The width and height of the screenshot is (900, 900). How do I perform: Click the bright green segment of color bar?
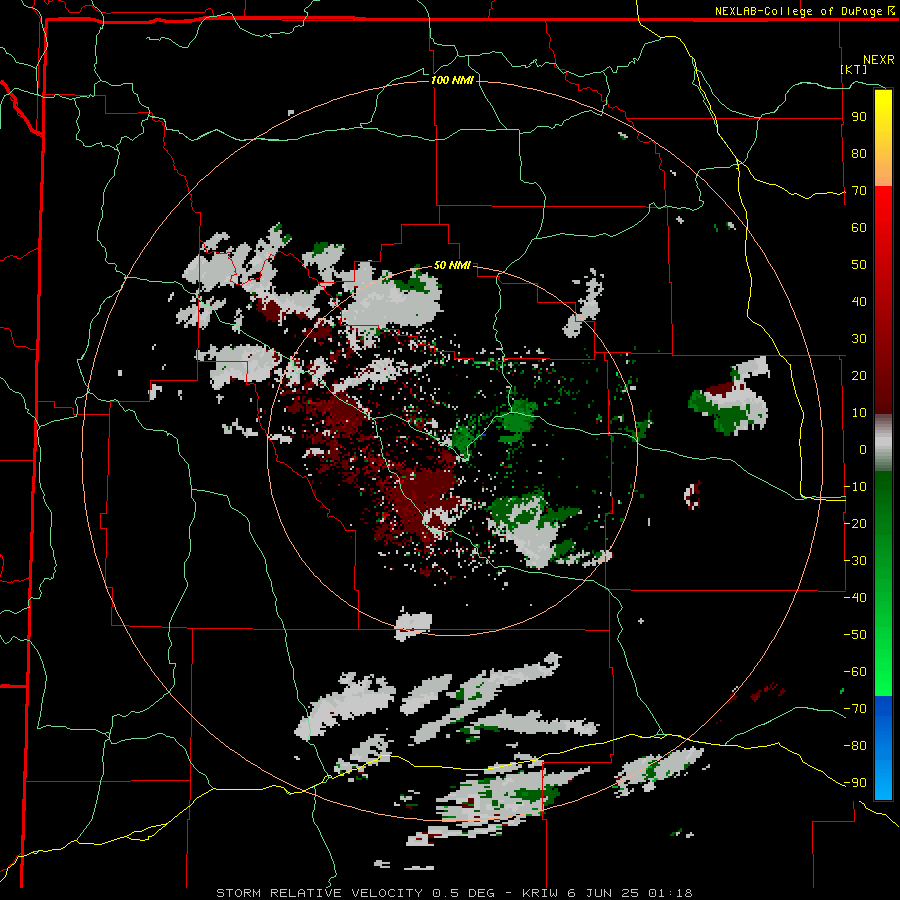[883, 660]
